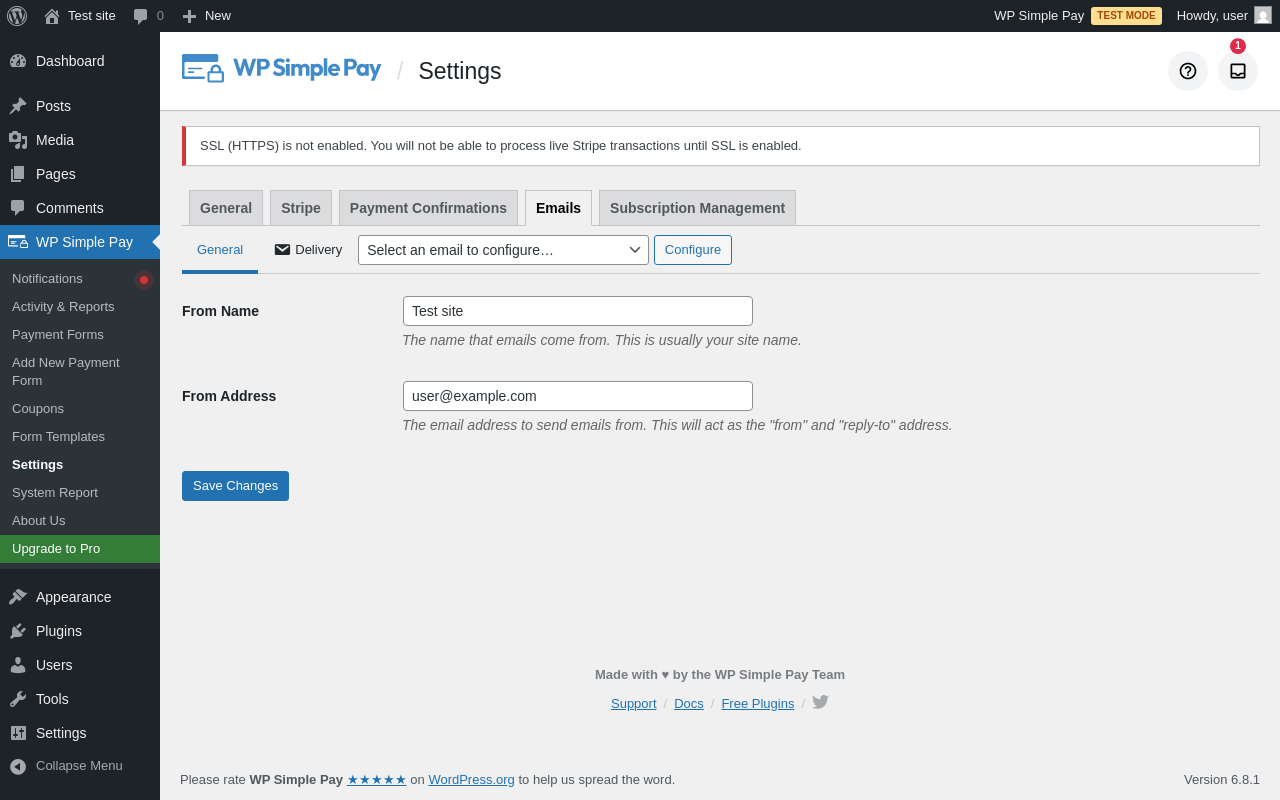Expand the New content menu
This screenshot has height=800, width=1280.
click(x=206, y=16)
